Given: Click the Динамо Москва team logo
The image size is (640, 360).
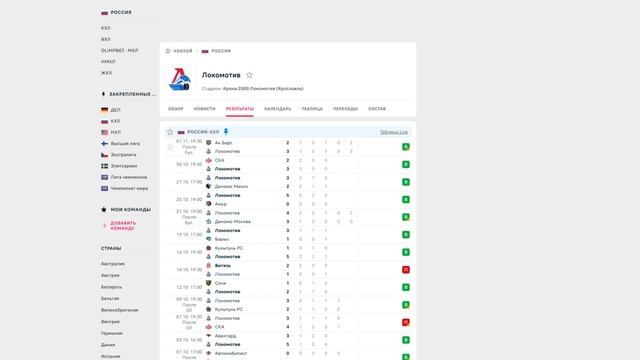Looking at the screenshot, I should (209, 222).
